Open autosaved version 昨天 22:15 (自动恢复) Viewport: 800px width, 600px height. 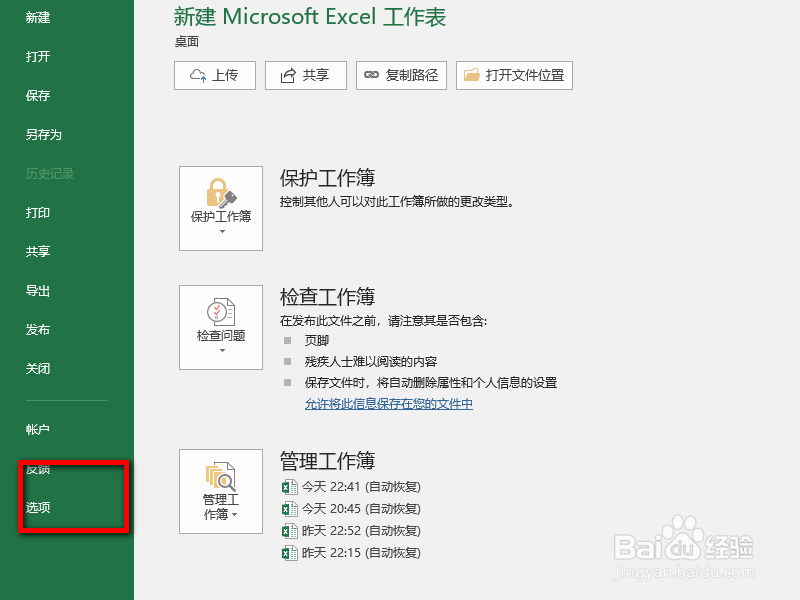click(361, 553)
